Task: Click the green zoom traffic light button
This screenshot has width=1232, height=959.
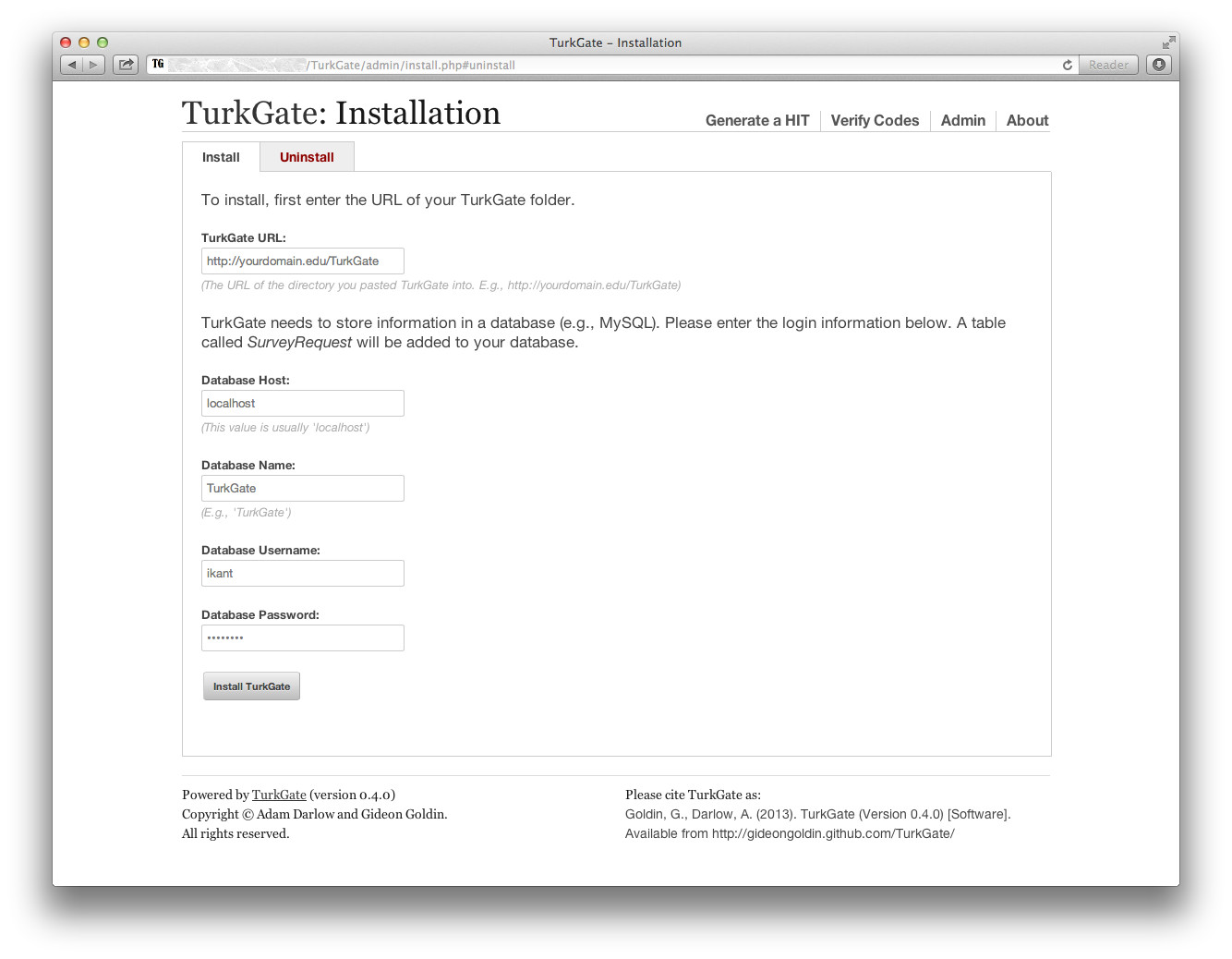Action: click(102, 42)
